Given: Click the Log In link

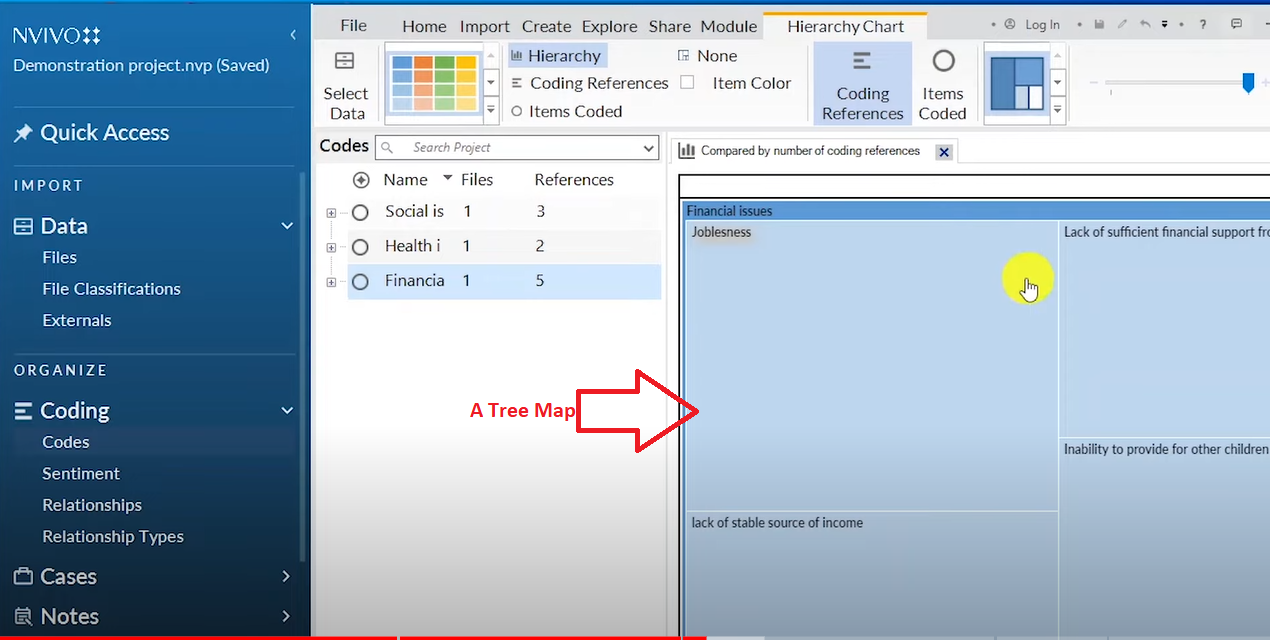Looking at the screenshot, I should click(x=1042, y=25).
